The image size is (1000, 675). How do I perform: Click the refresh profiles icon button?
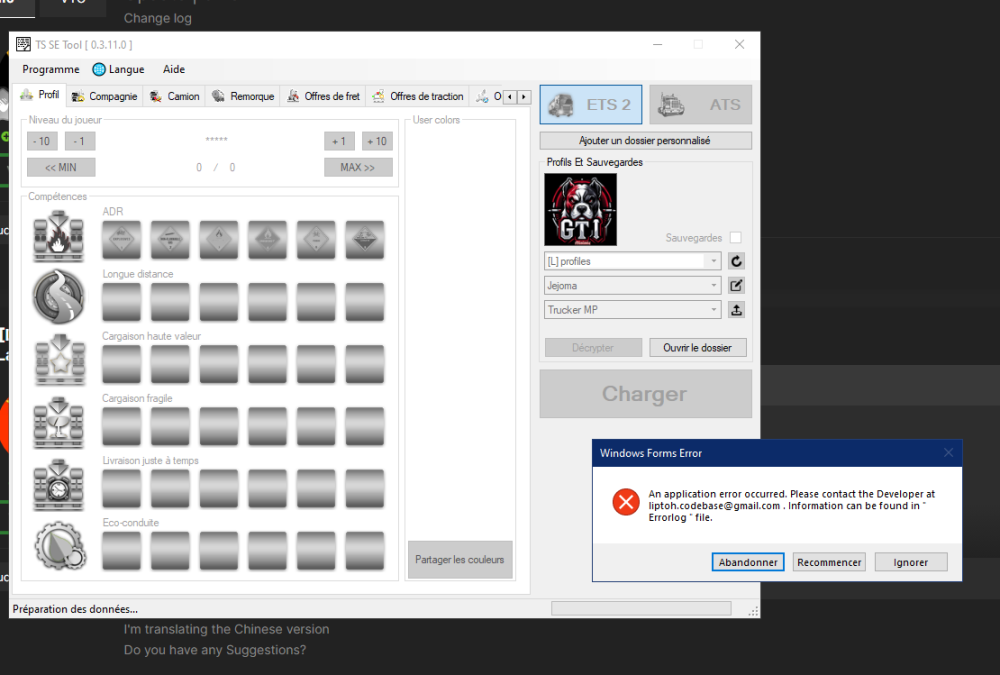click(736, 261)
